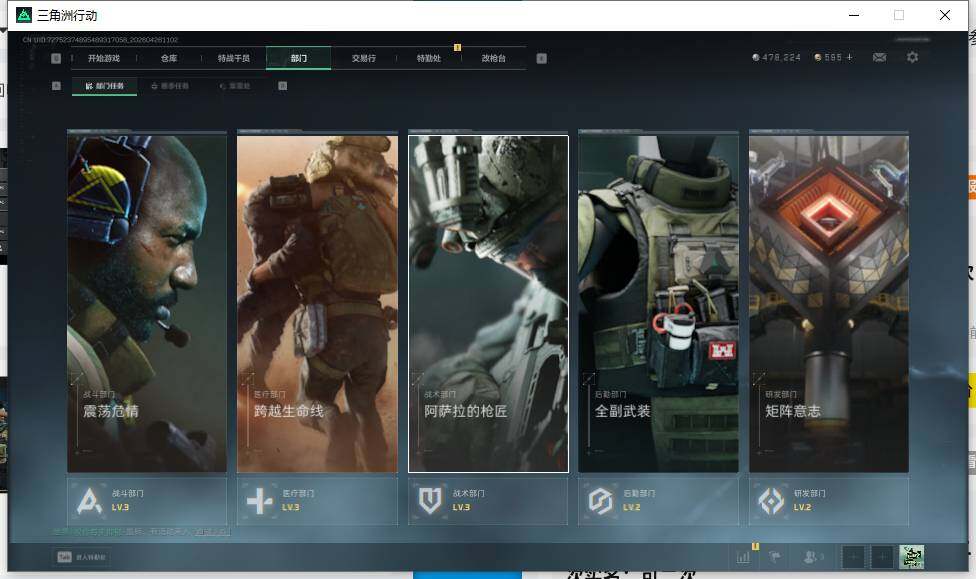This screenshot has width=976, height=579.
Task: Click the 研发部门 diamond emblem icon
Action: [x=771, y=500]
